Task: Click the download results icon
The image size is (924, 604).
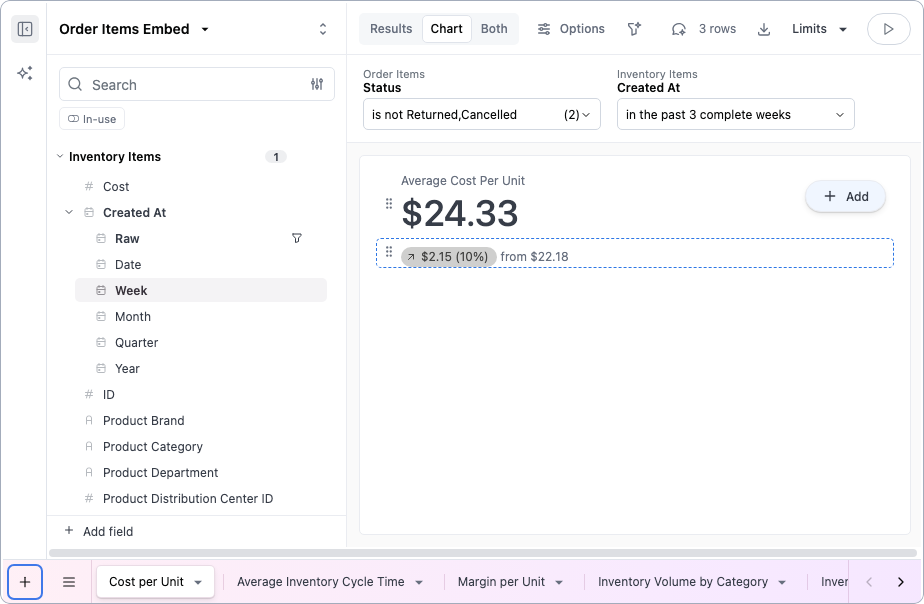Action: (764, 29)
